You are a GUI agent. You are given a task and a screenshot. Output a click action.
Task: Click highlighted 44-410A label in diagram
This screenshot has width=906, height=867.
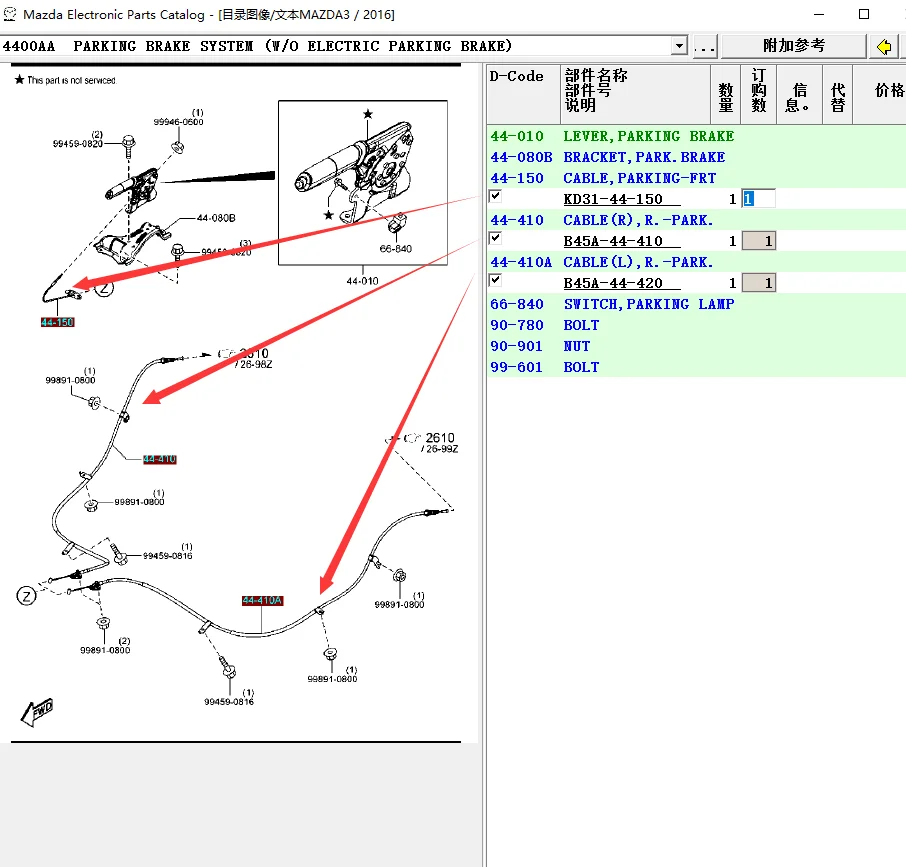click(262, 601)
